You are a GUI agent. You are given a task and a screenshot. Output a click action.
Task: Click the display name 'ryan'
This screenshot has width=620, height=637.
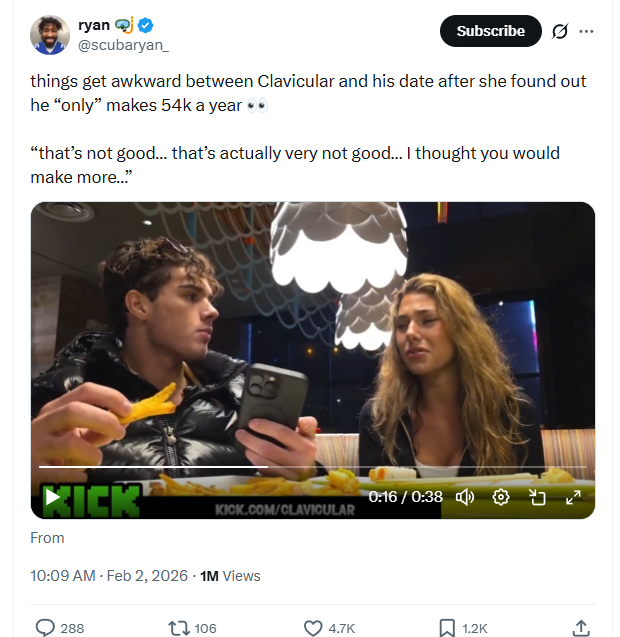click(93, 26)
